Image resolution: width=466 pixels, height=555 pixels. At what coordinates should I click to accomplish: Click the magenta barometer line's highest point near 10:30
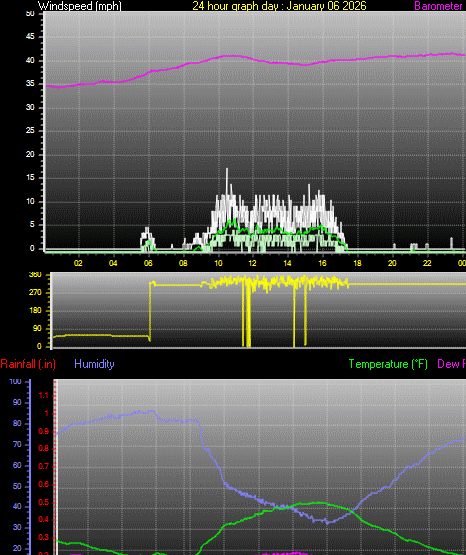pos(232,56)
